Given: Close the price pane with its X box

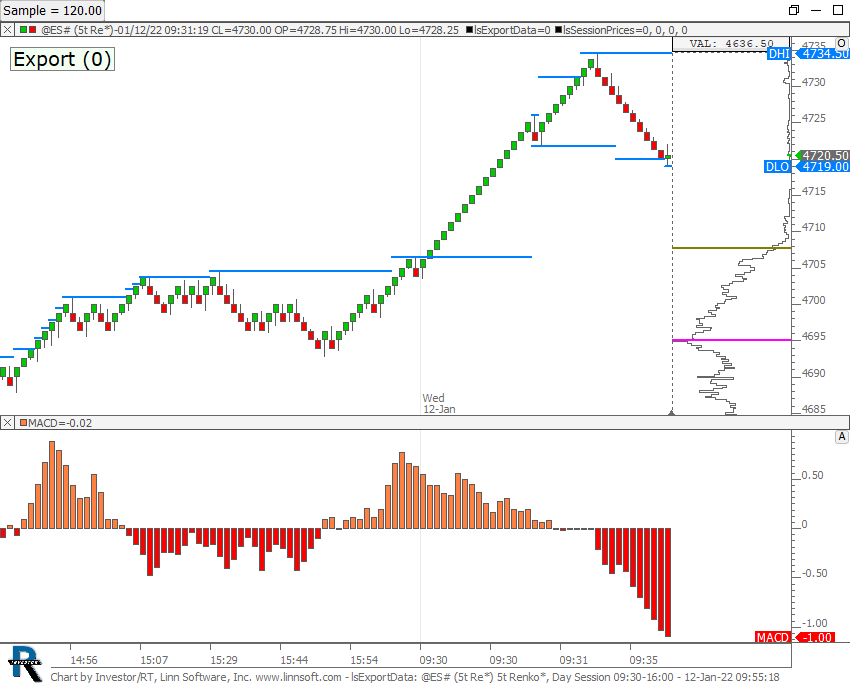Looking at the screenshot, I should [7, 30].
